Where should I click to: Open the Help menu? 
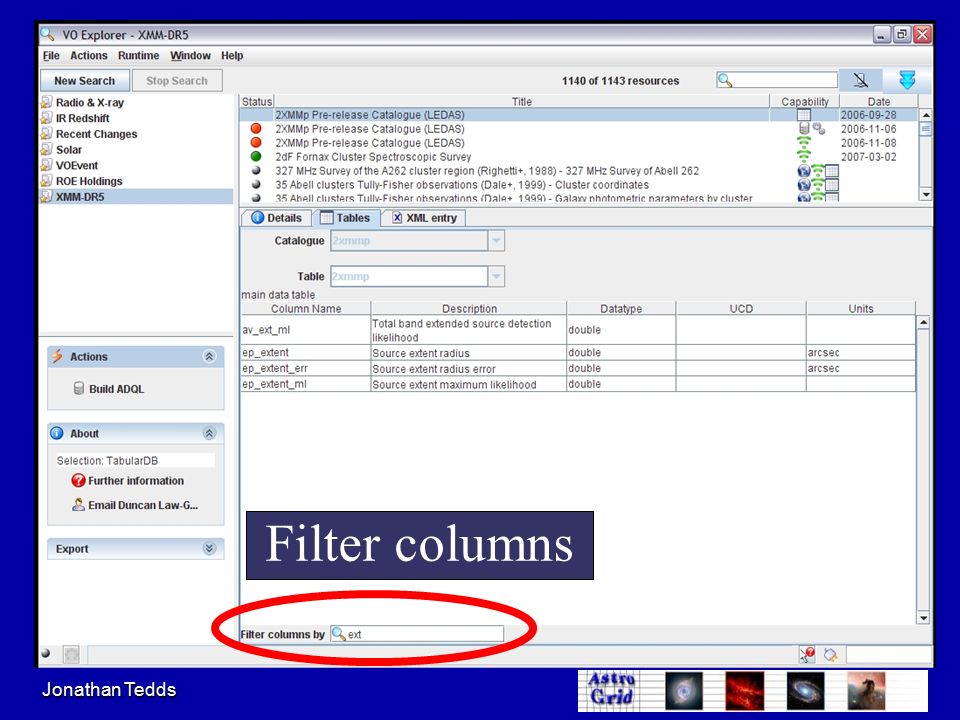tap(232, 56)
